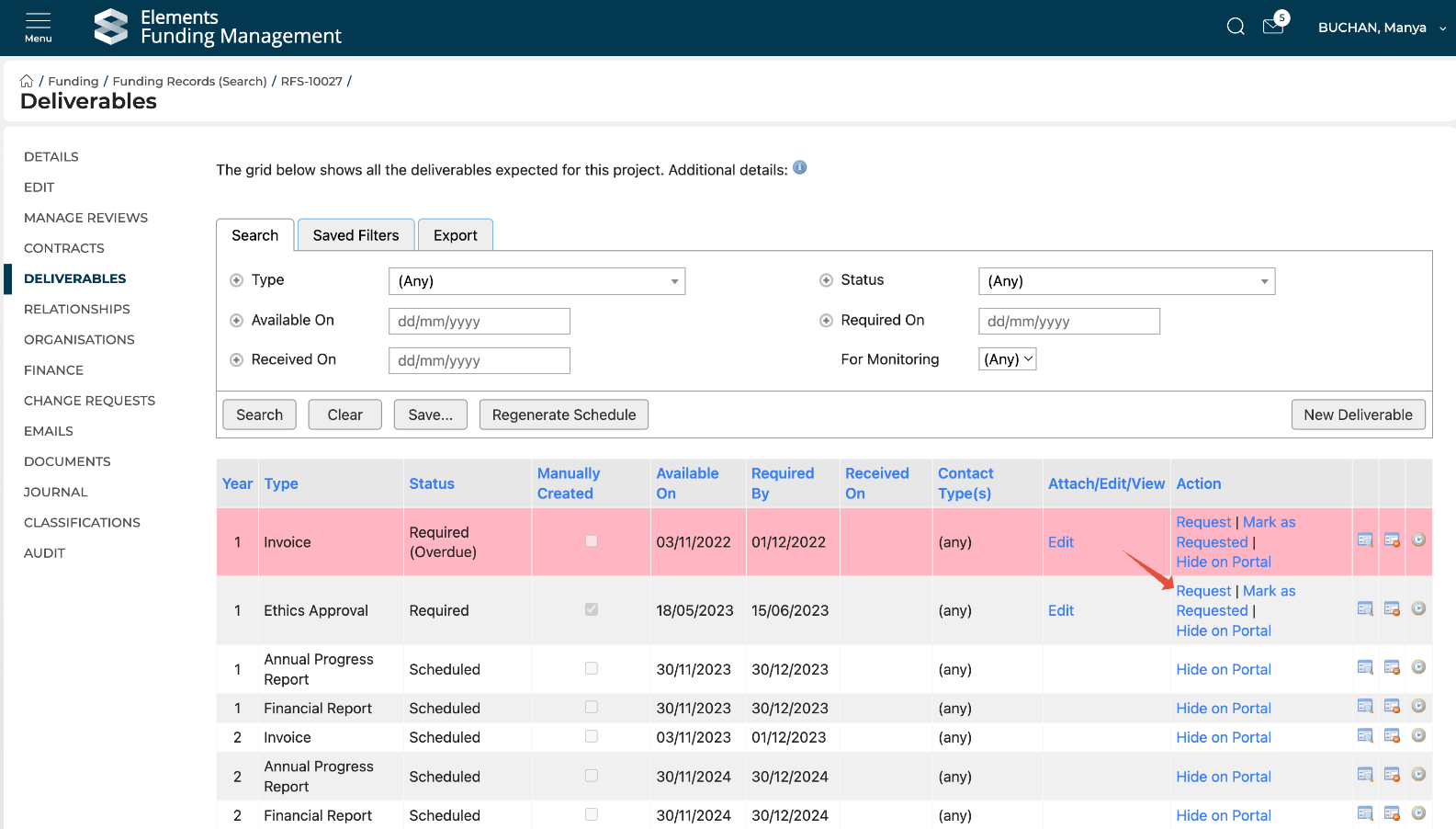Click the Additional details info icon
Image resolution: width=1456 pixels, height=829 pixels.
coord(799,167)
